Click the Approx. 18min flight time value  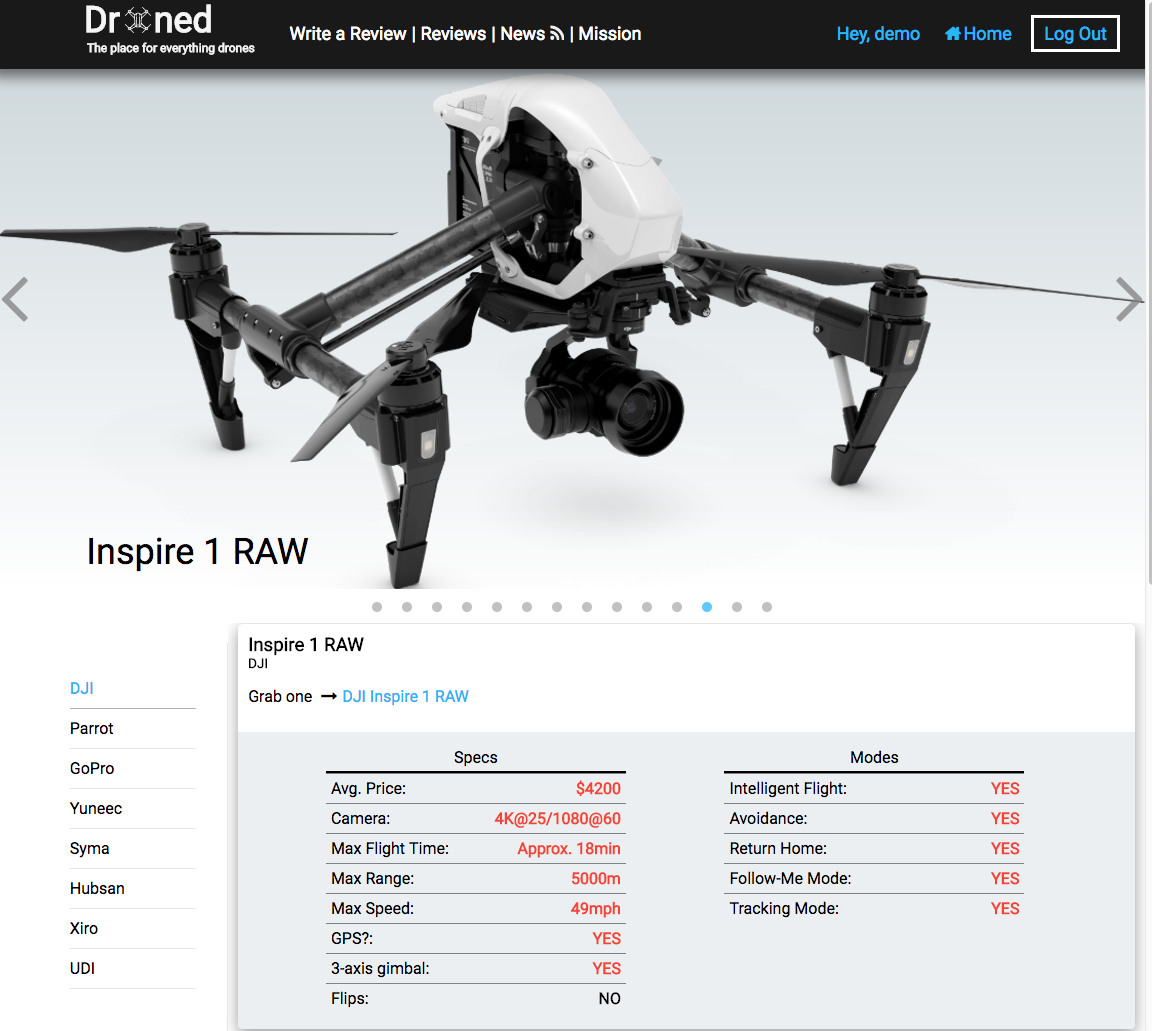(x=569, y=849)
